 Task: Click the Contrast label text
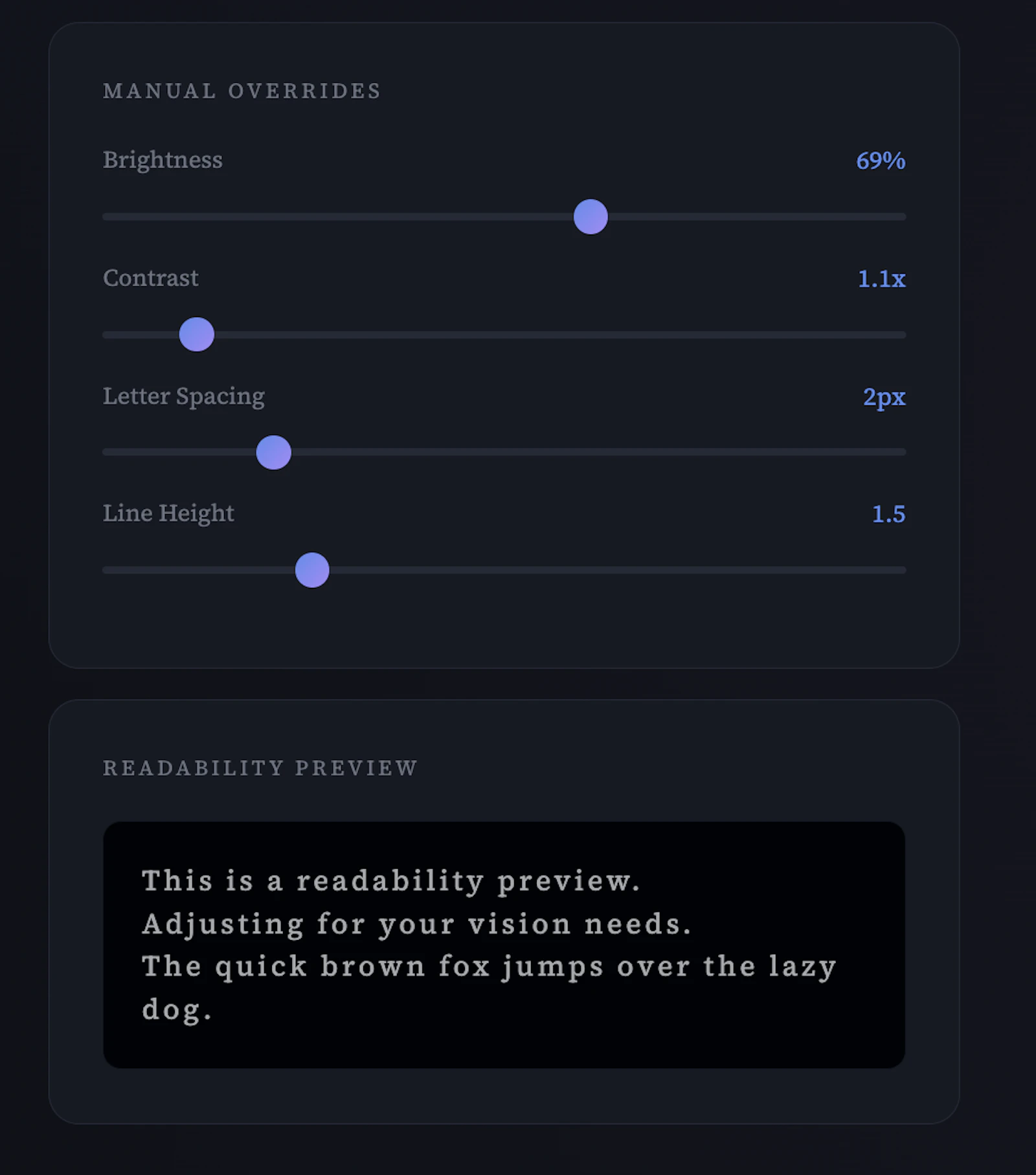click(x=150, y=278)
